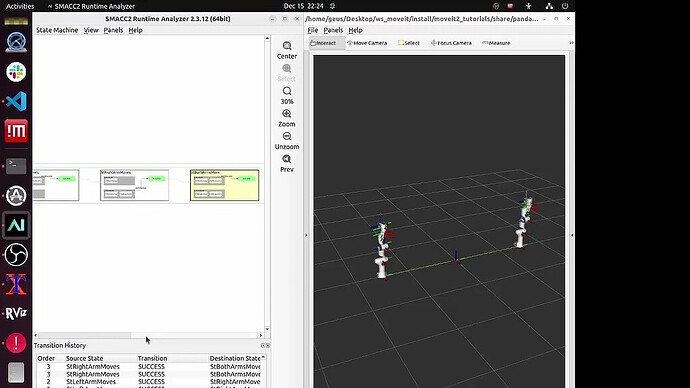Click the Unzoom icon
Screen dimensions: 690x388
tap(287, 136)
